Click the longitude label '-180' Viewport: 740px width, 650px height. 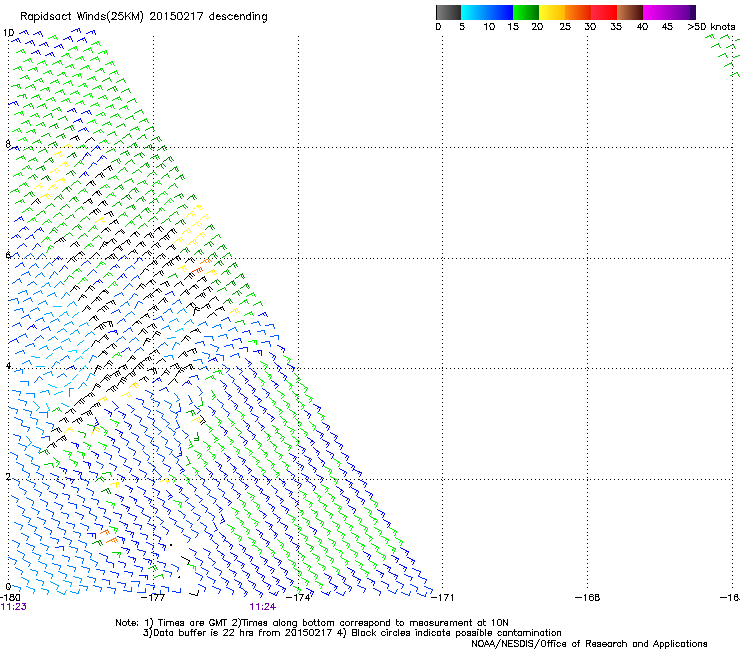click(x=10, y=598)
